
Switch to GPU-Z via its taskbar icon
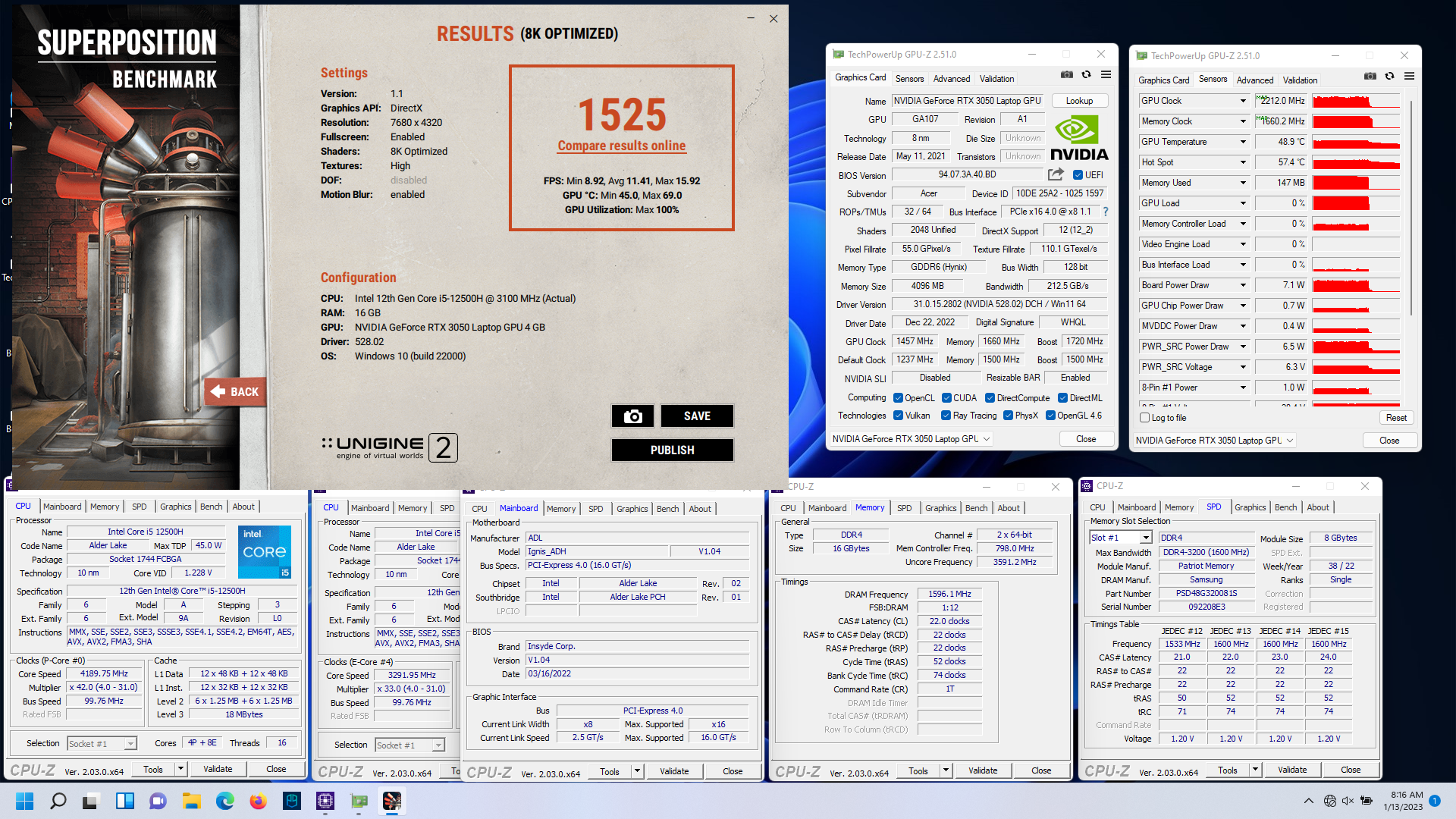tap(359, 801)
